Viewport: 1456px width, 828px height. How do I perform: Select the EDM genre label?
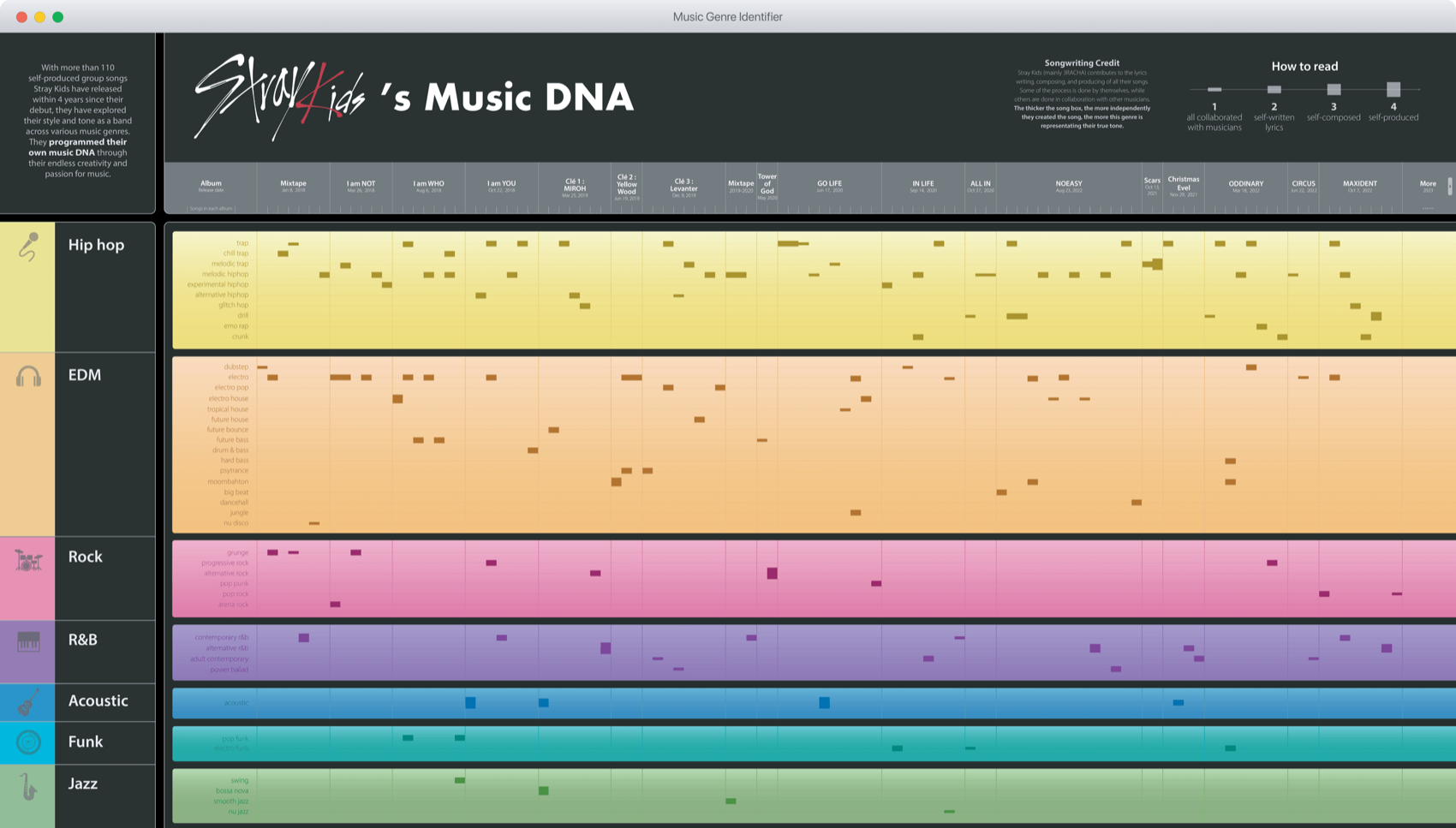tap(85, 375)
